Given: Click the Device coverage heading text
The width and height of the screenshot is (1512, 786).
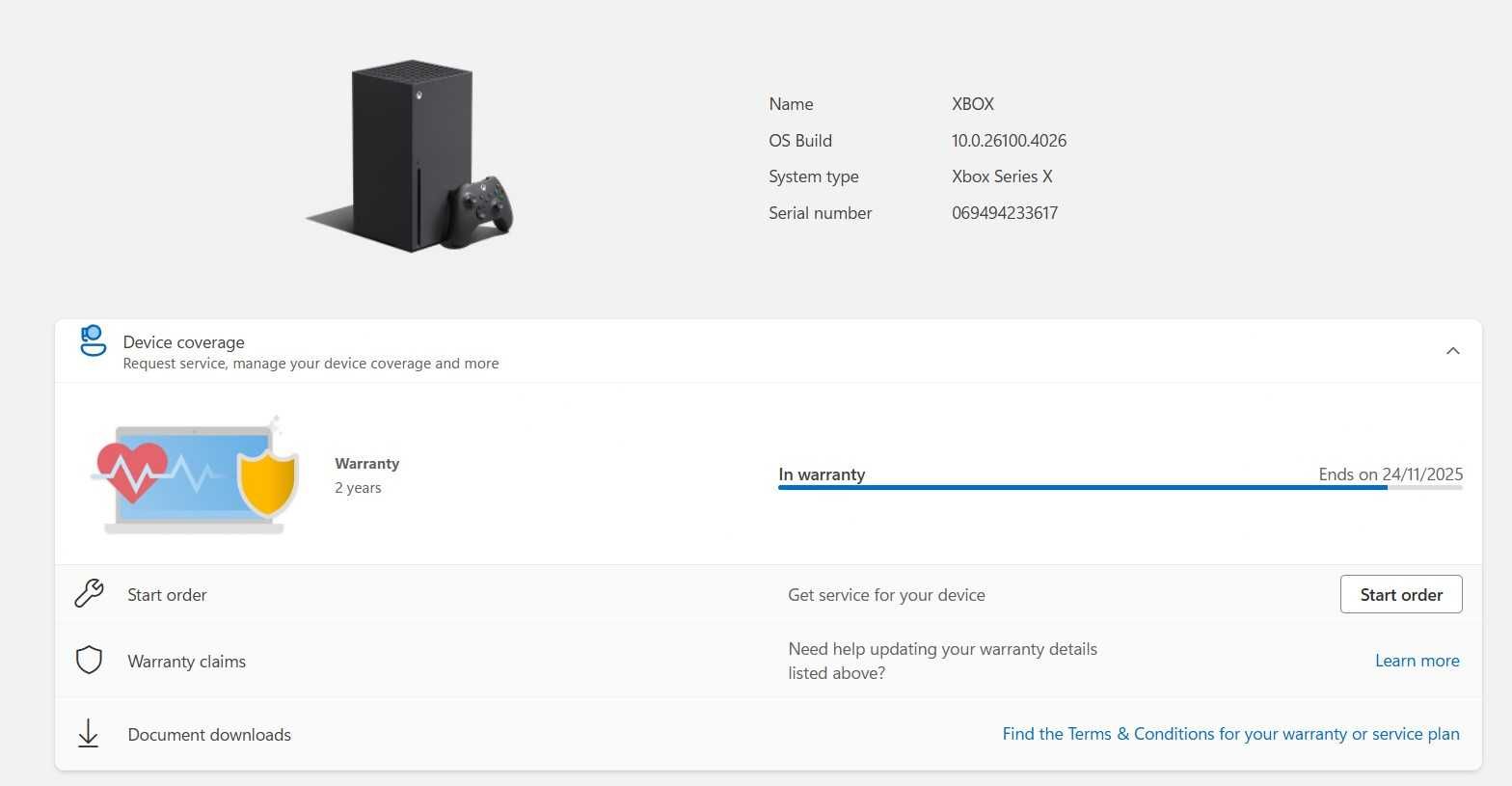Looking at the screenshot, I should [183, 342].
